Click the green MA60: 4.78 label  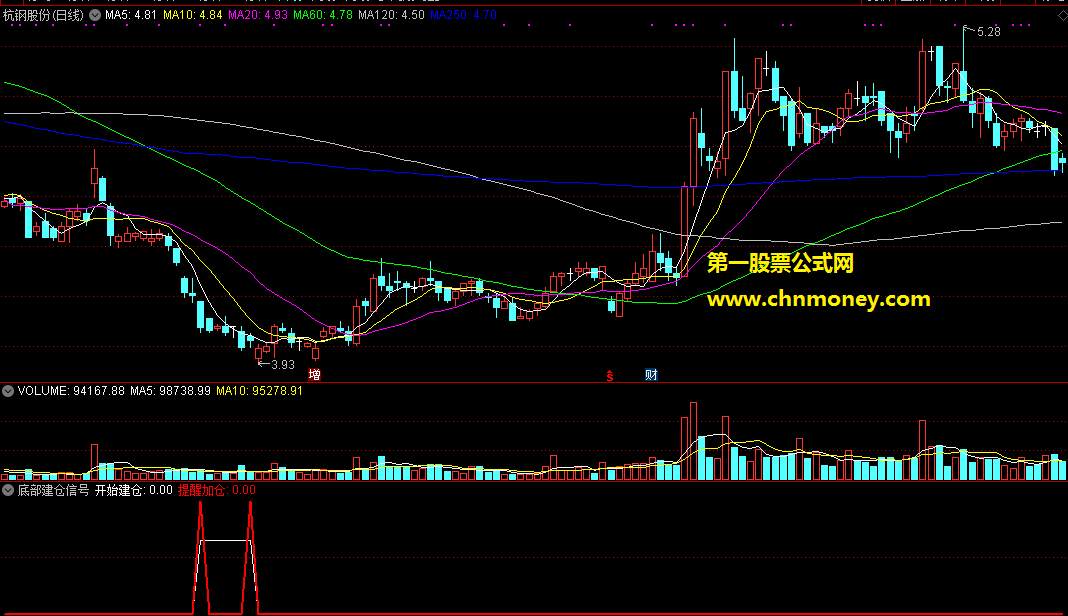coord(323,15)
